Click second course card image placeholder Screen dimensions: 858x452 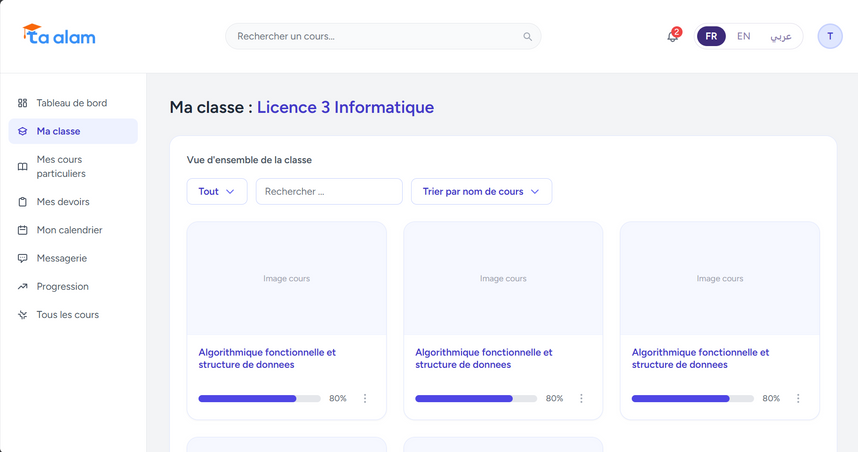503,279
